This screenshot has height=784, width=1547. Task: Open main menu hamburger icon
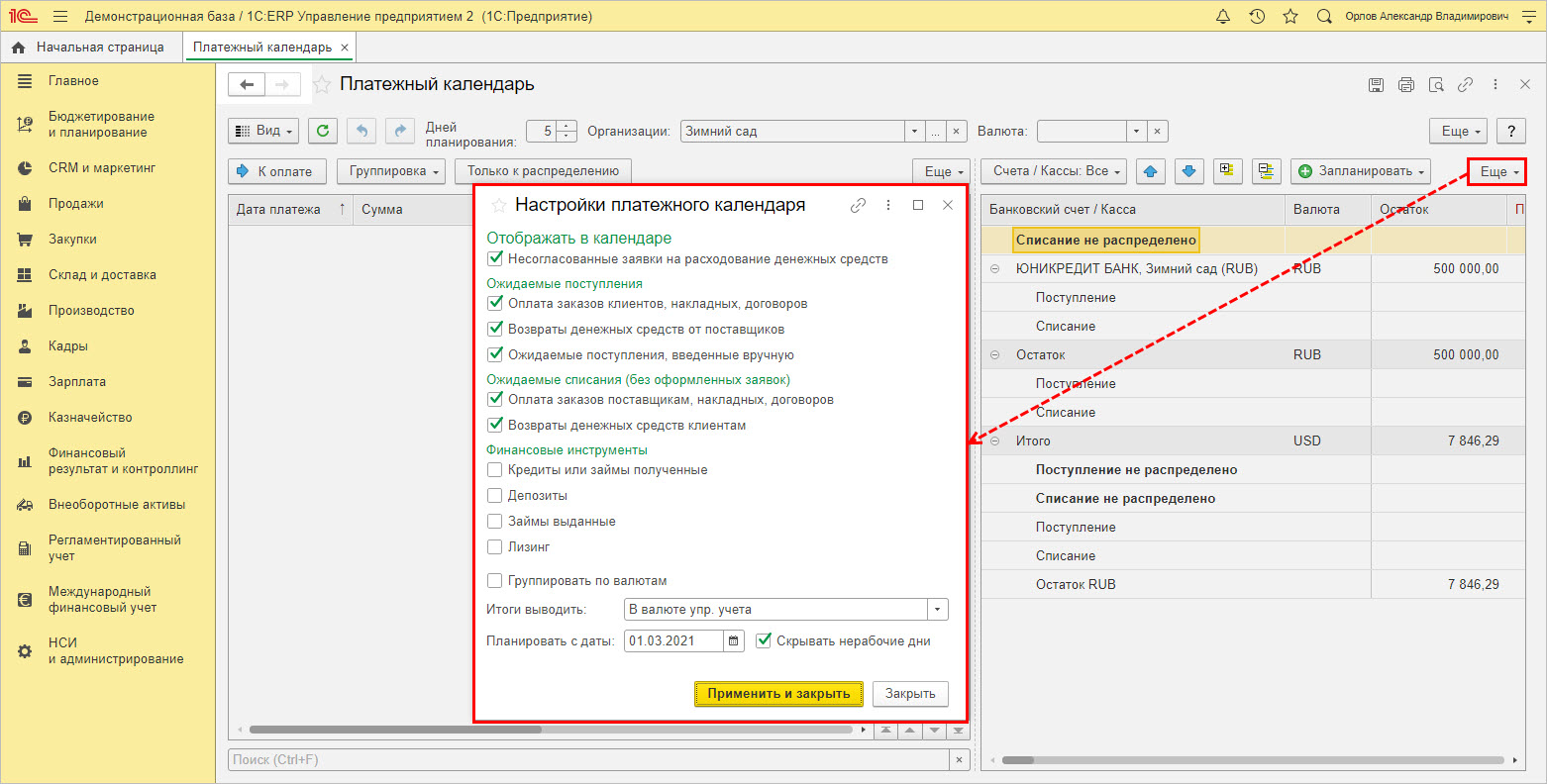[60, 17]
